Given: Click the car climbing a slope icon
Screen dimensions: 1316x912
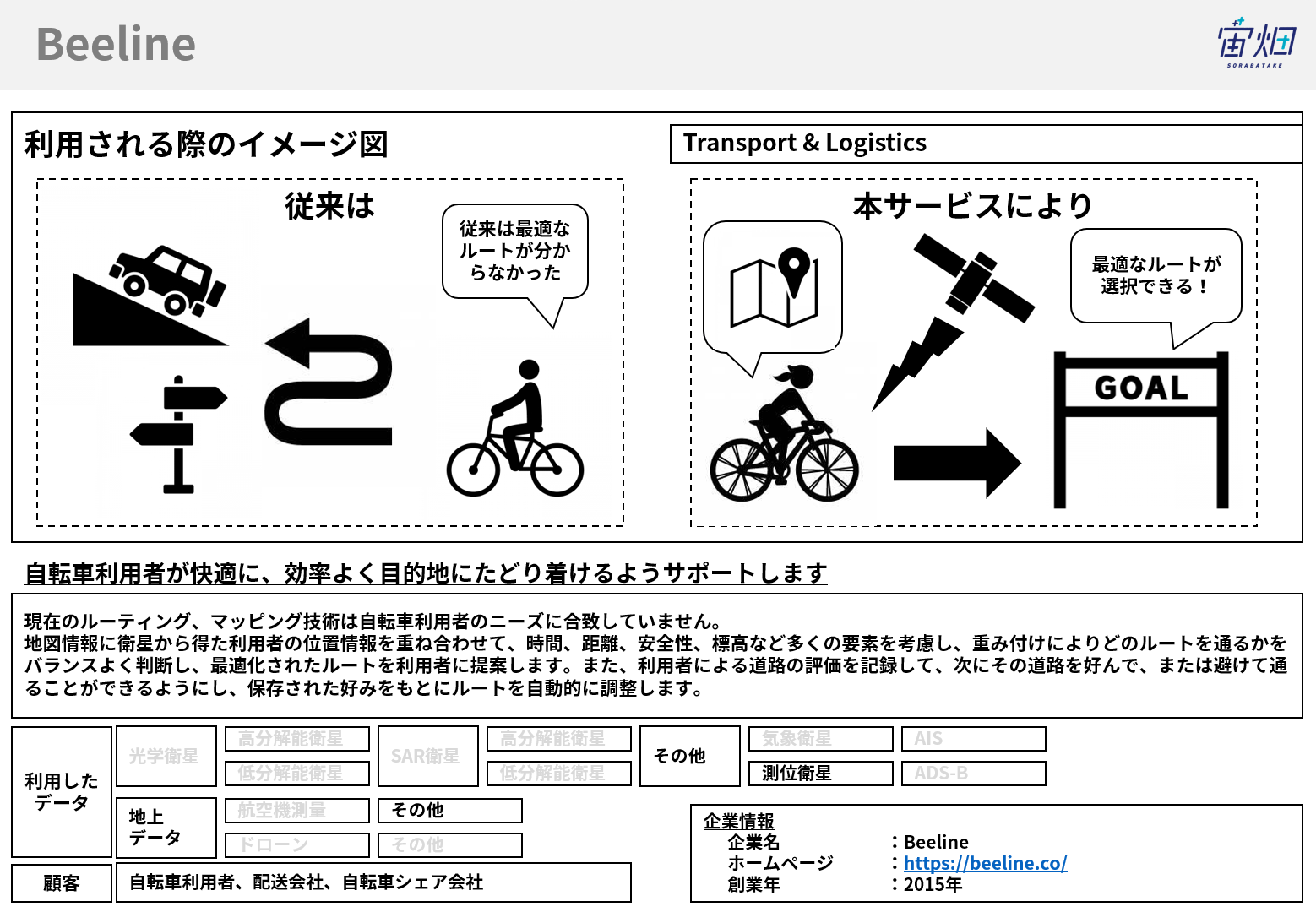Looking at the screenshot, I should click(x=150, y=296).
